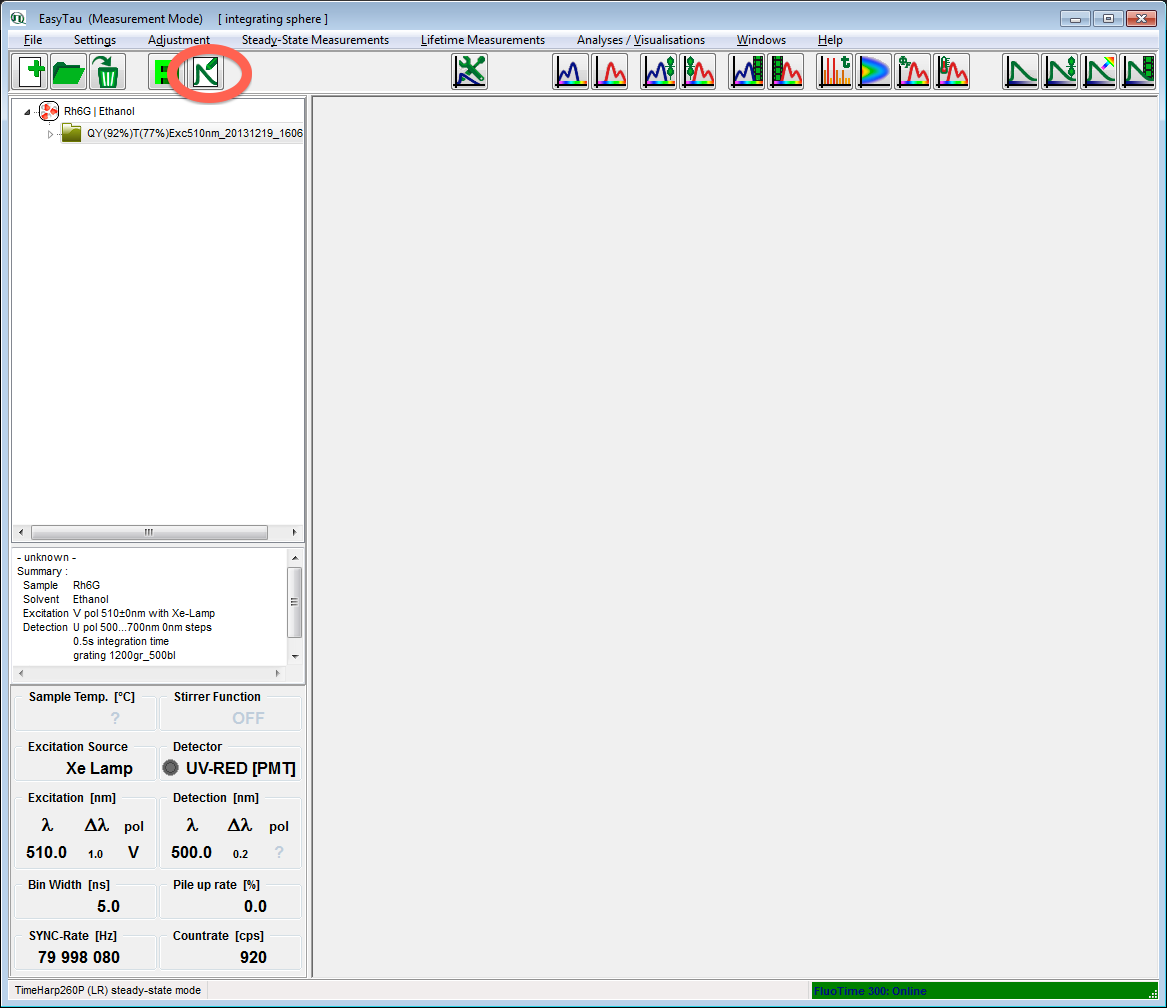Click the detector status indicator next to UV-RED

[x=171, y=768]
